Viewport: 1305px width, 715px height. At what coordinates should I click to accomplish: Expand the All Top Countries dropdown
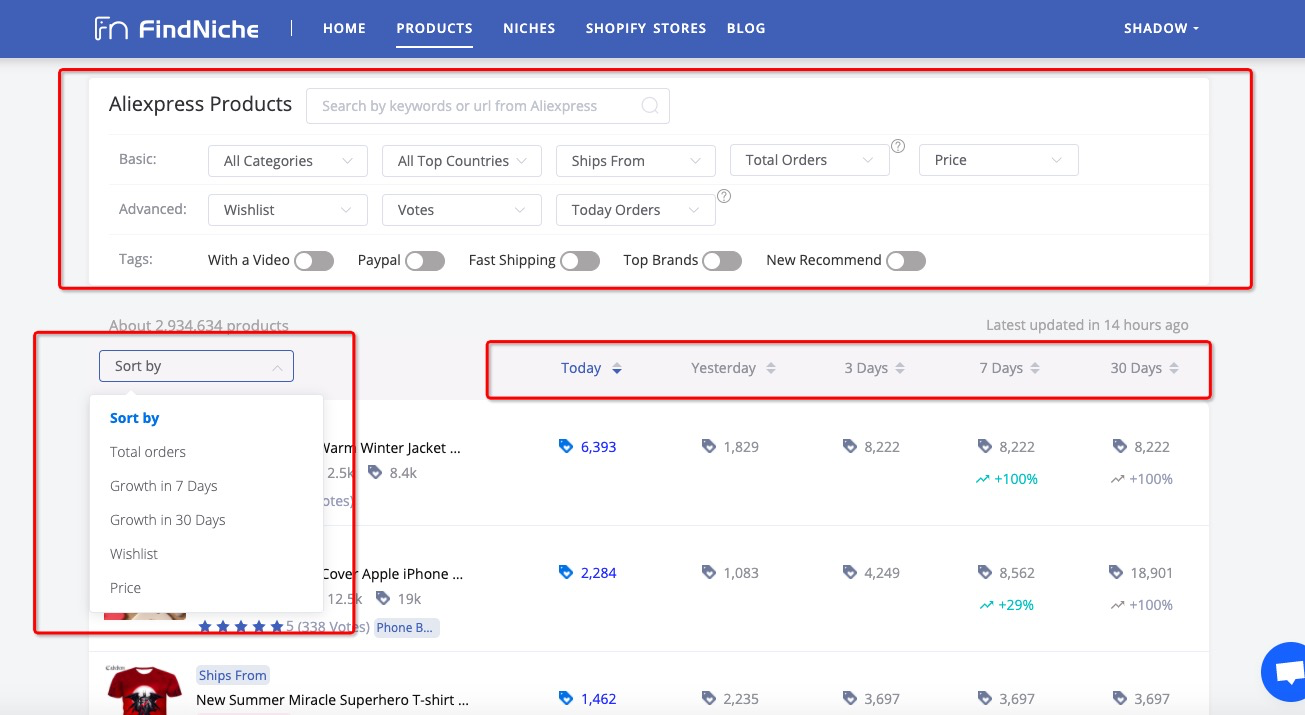click(462, 161)
